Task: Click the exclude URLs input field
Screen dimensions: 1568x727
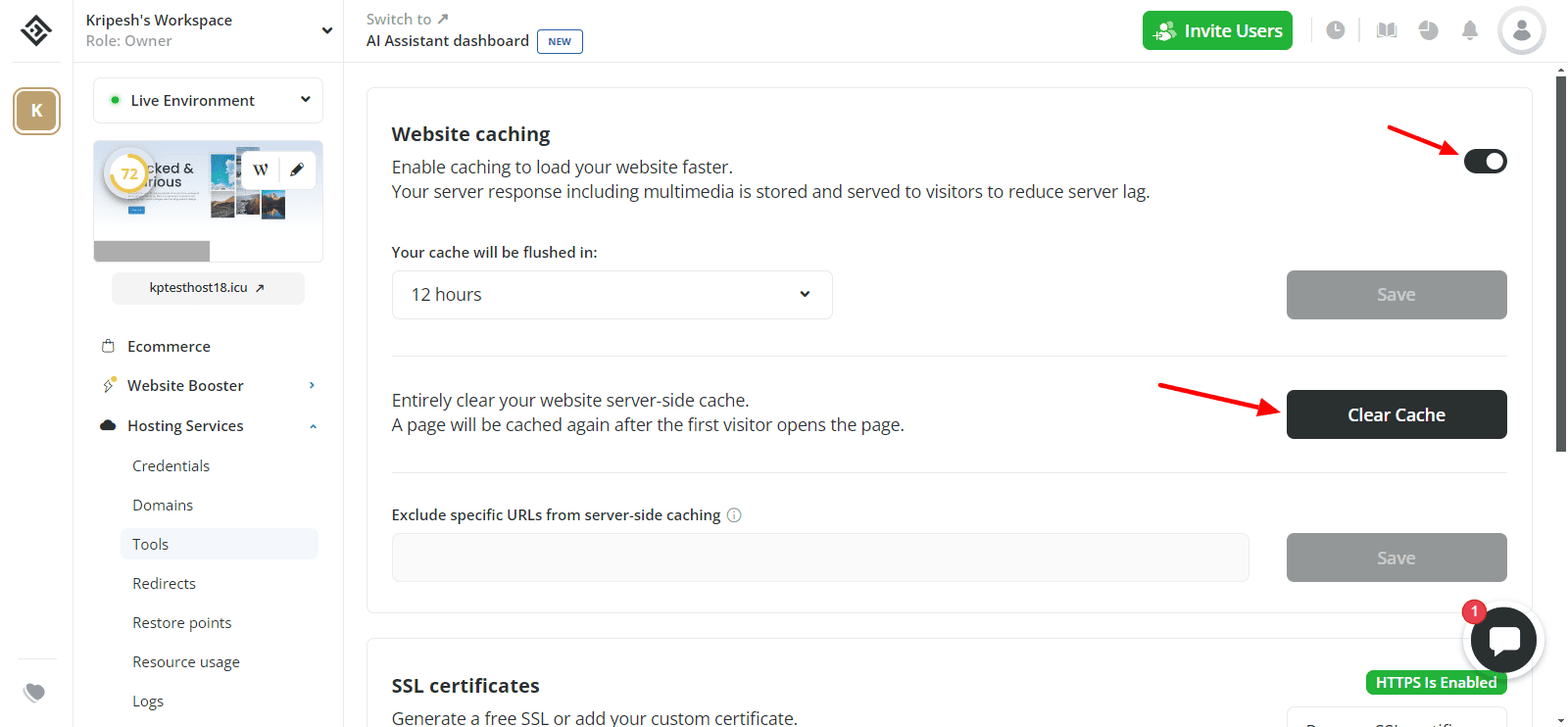Action: tap(820, 557)
